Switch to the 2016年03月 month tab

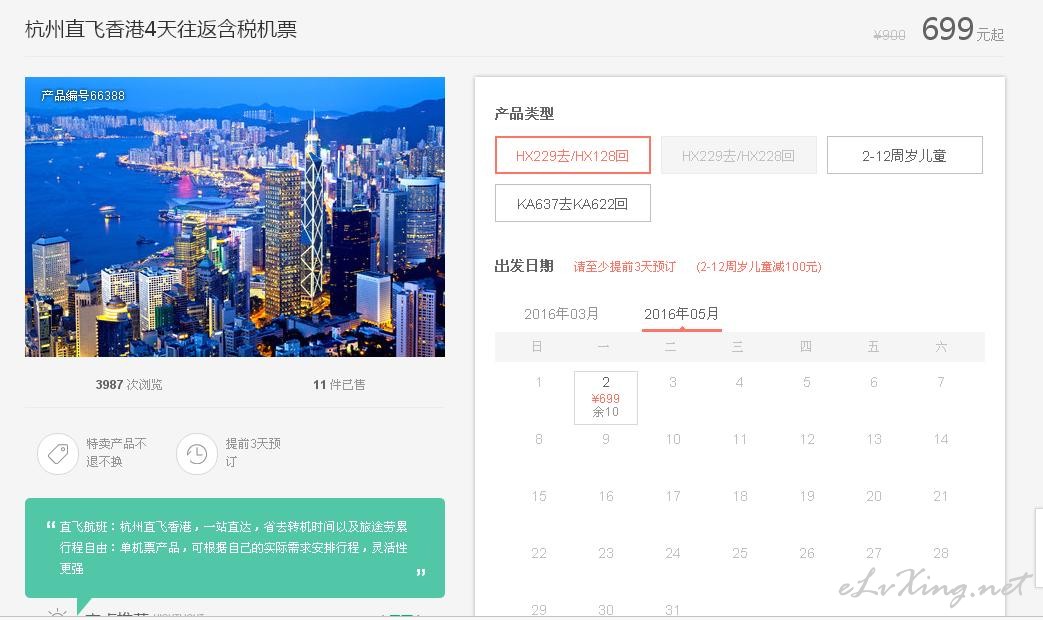561,313
